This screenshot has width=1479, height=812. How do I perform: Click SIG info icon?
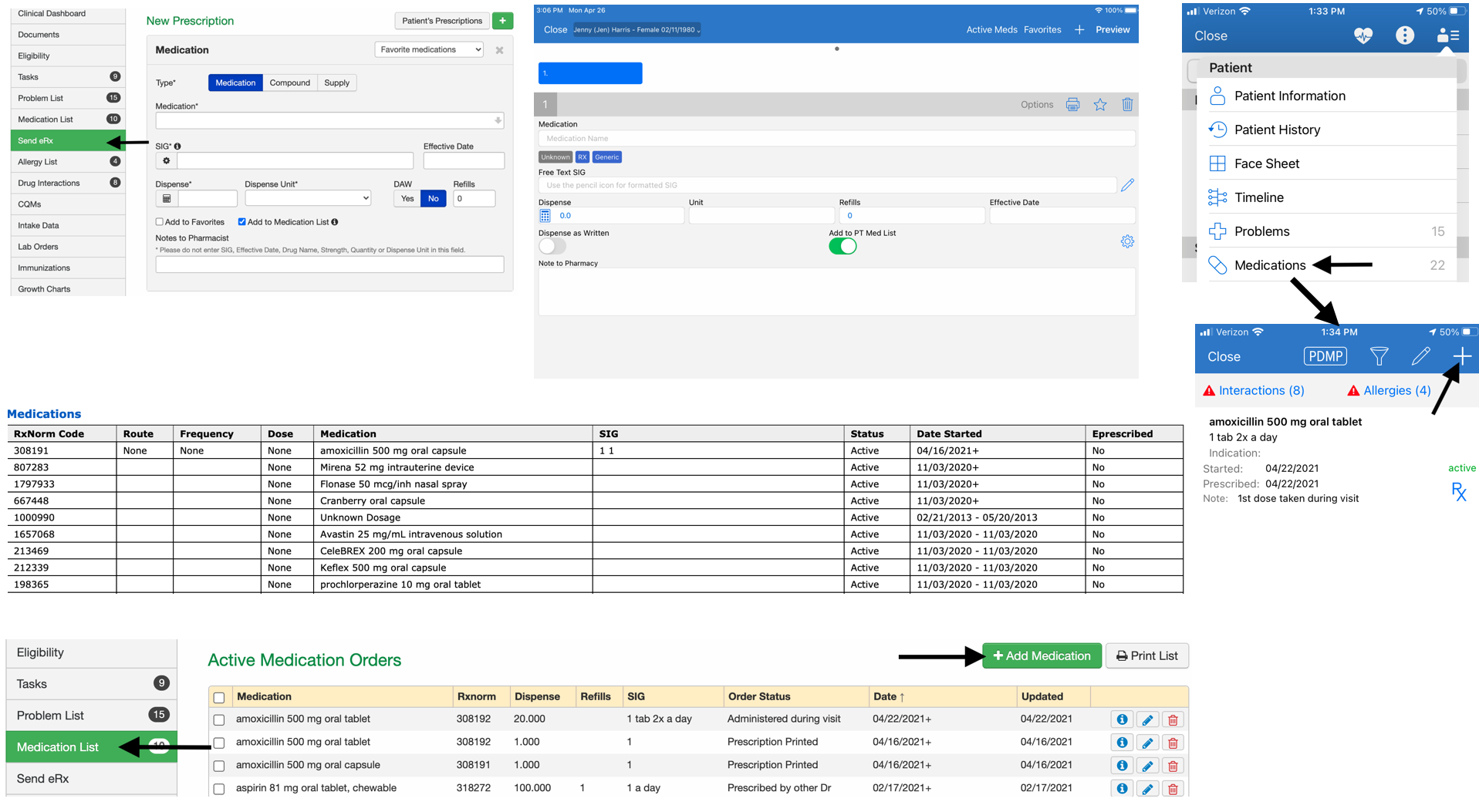point(177,147)
